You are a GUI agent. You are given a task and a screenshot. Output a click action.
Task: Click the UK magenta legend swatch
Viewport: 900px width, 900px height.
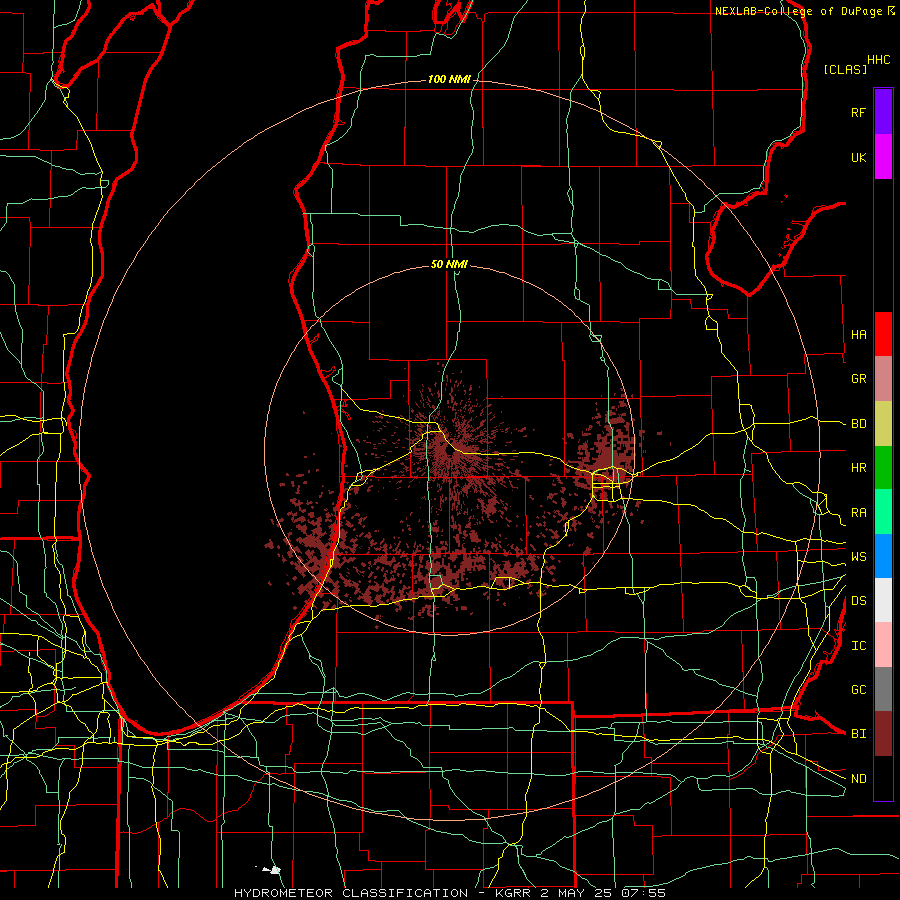pos(883,157)
